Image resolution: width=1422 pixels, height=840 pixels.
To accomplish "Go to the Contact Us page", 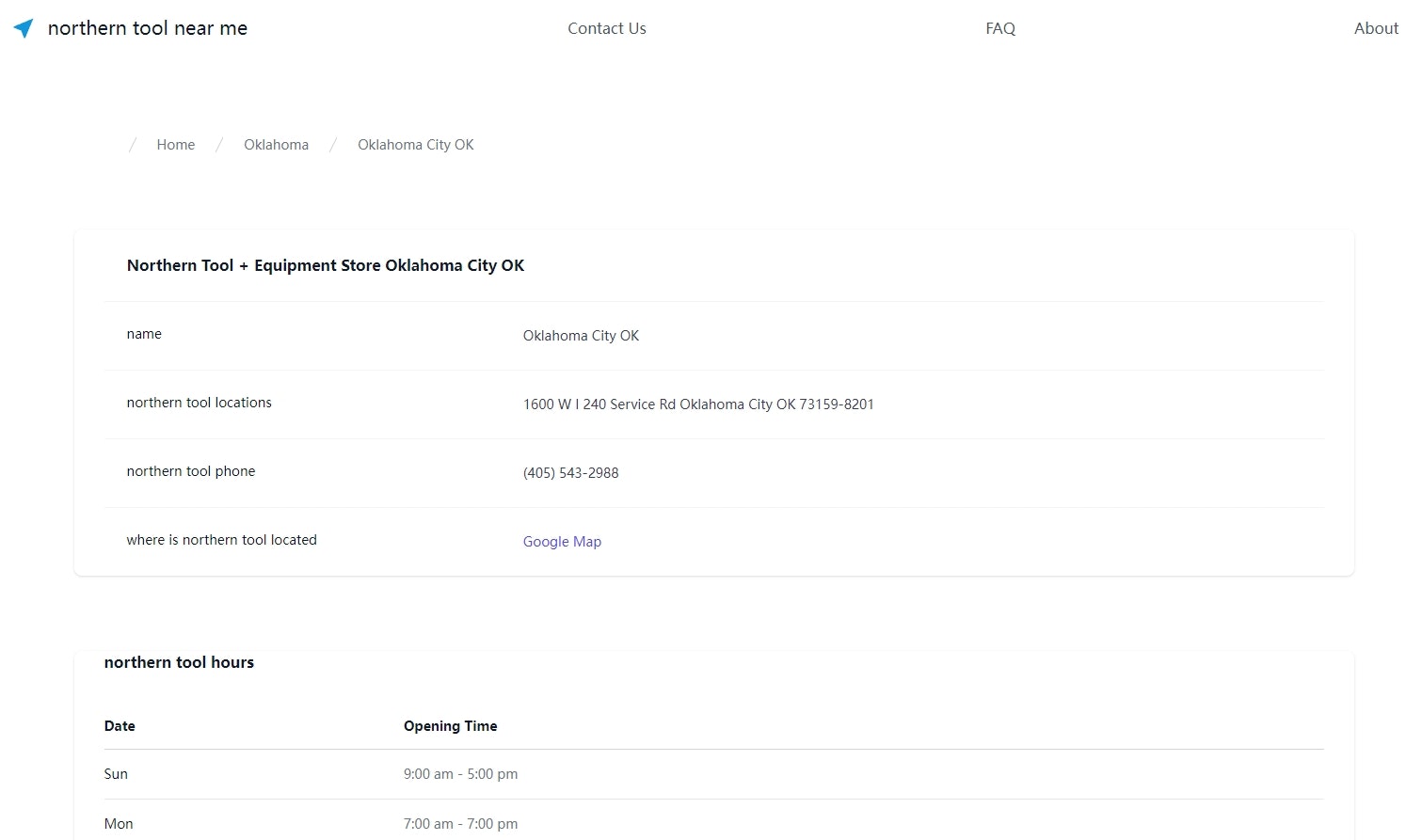I will [x=607, y=28].
